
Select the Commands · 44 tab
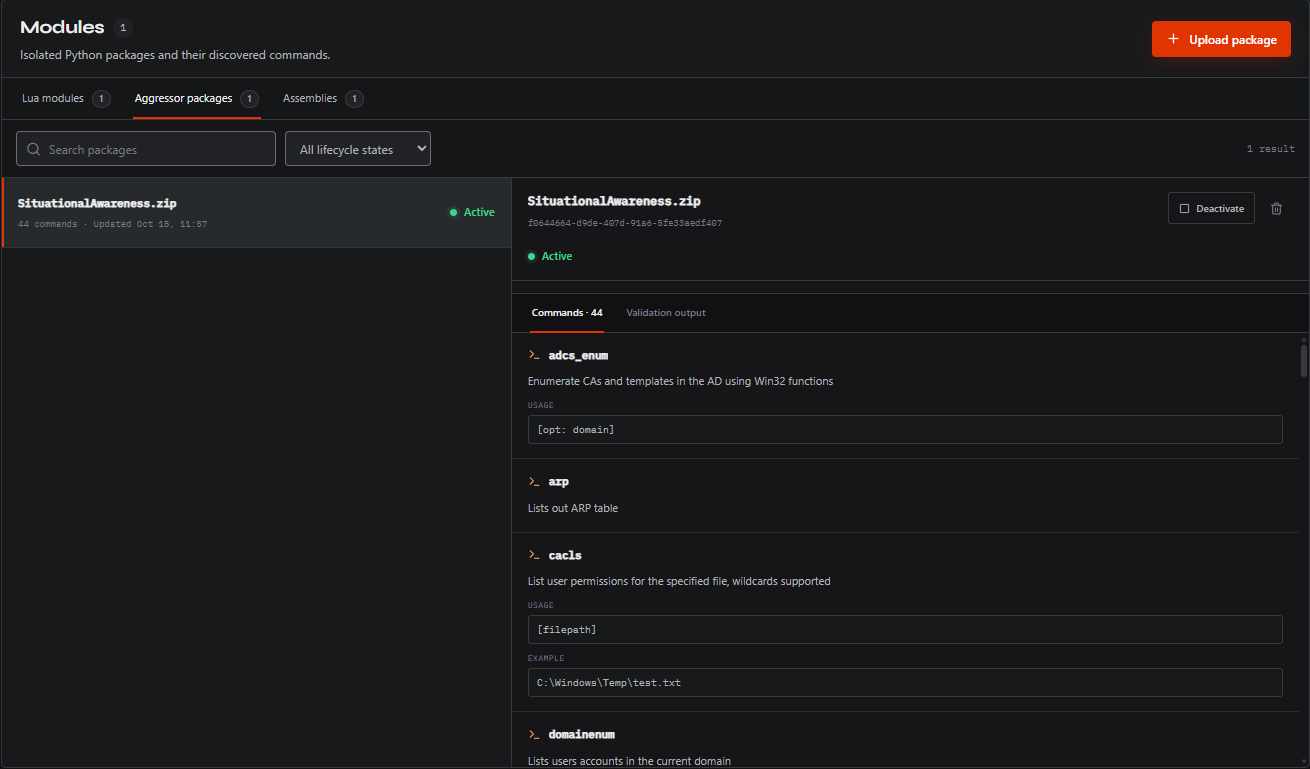(x=567, y=313)
